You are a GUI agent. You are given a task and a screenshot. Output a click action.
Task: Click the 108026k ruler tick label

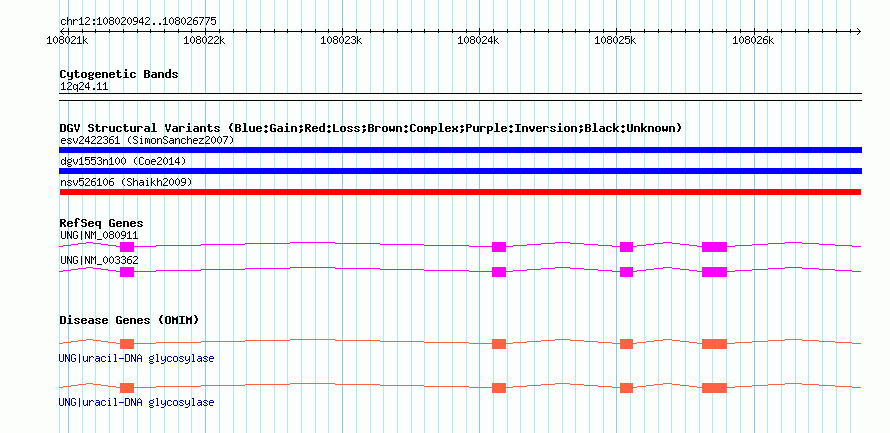pos(753,40)
